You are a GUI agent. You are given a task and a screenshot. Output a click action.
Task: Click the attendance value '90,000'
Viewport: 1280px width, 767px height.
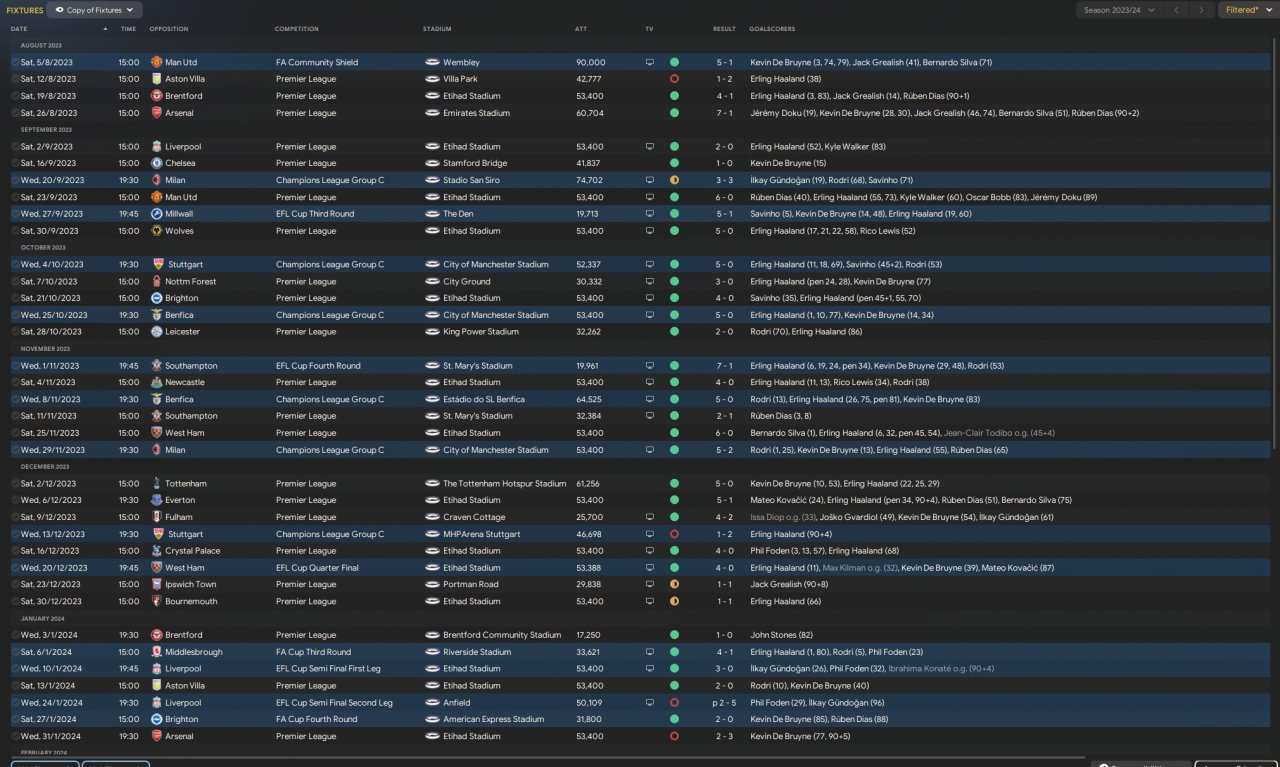tap(590, 62)
